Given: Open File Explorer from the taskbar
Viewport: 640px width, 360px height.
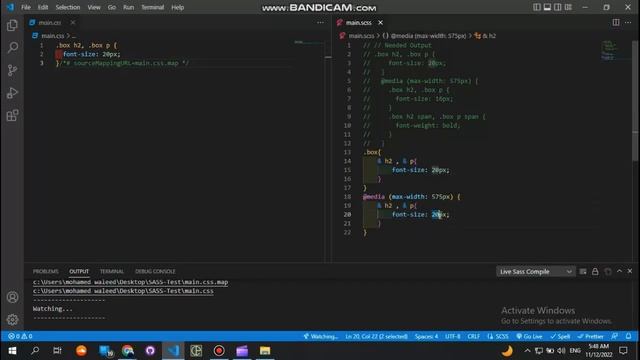Looking at the screenshot, I should click(x=265, y=351).
